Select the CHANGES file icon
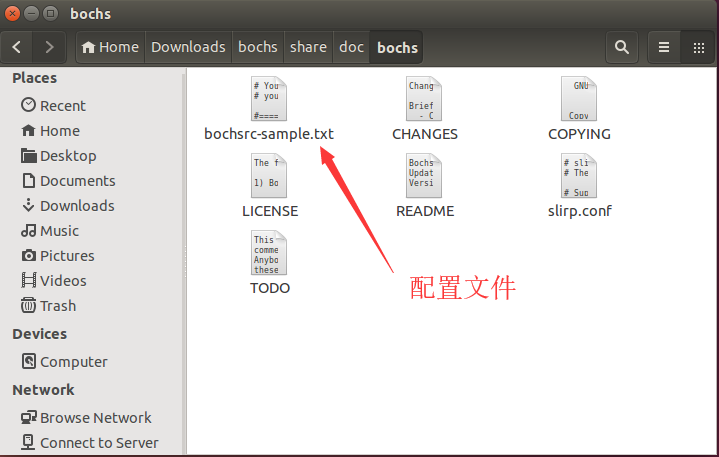 [424, 99]
